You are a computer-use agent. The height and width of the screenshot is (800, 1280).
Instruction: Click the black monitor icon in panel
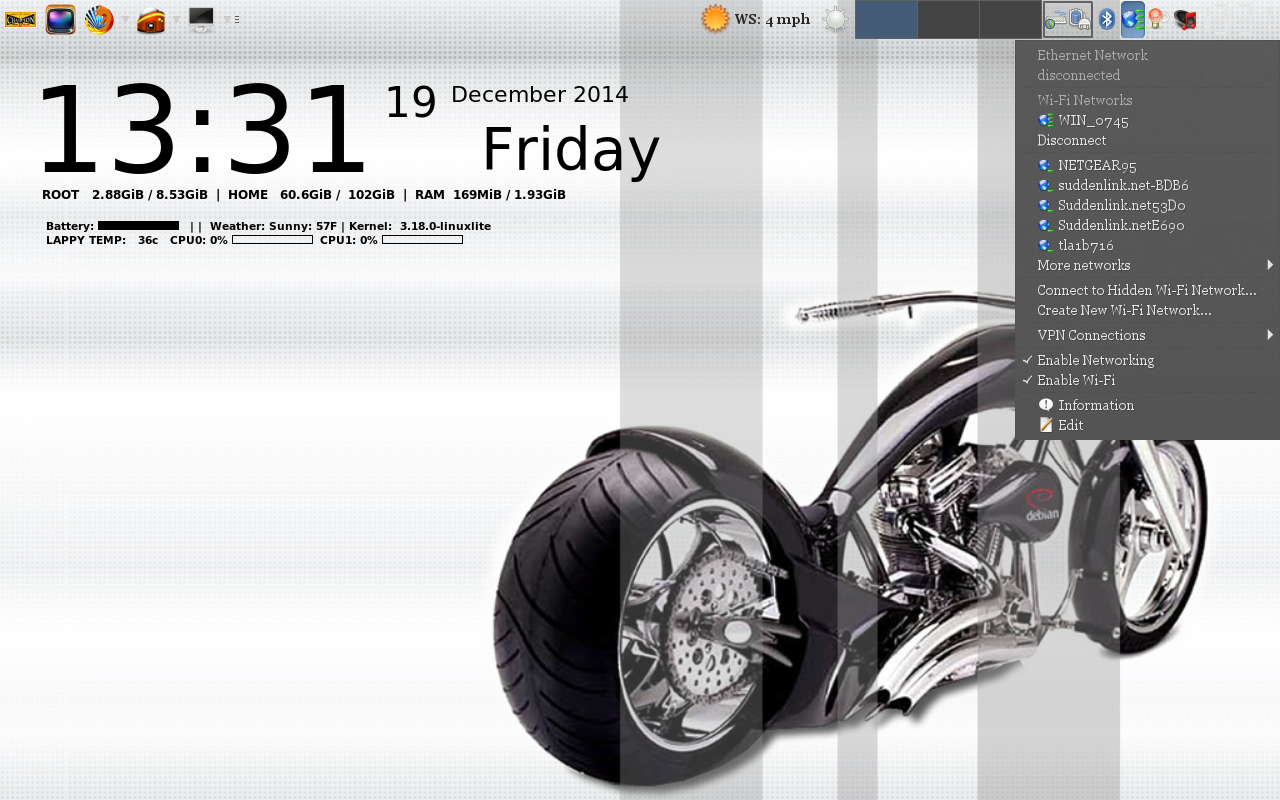201,19
